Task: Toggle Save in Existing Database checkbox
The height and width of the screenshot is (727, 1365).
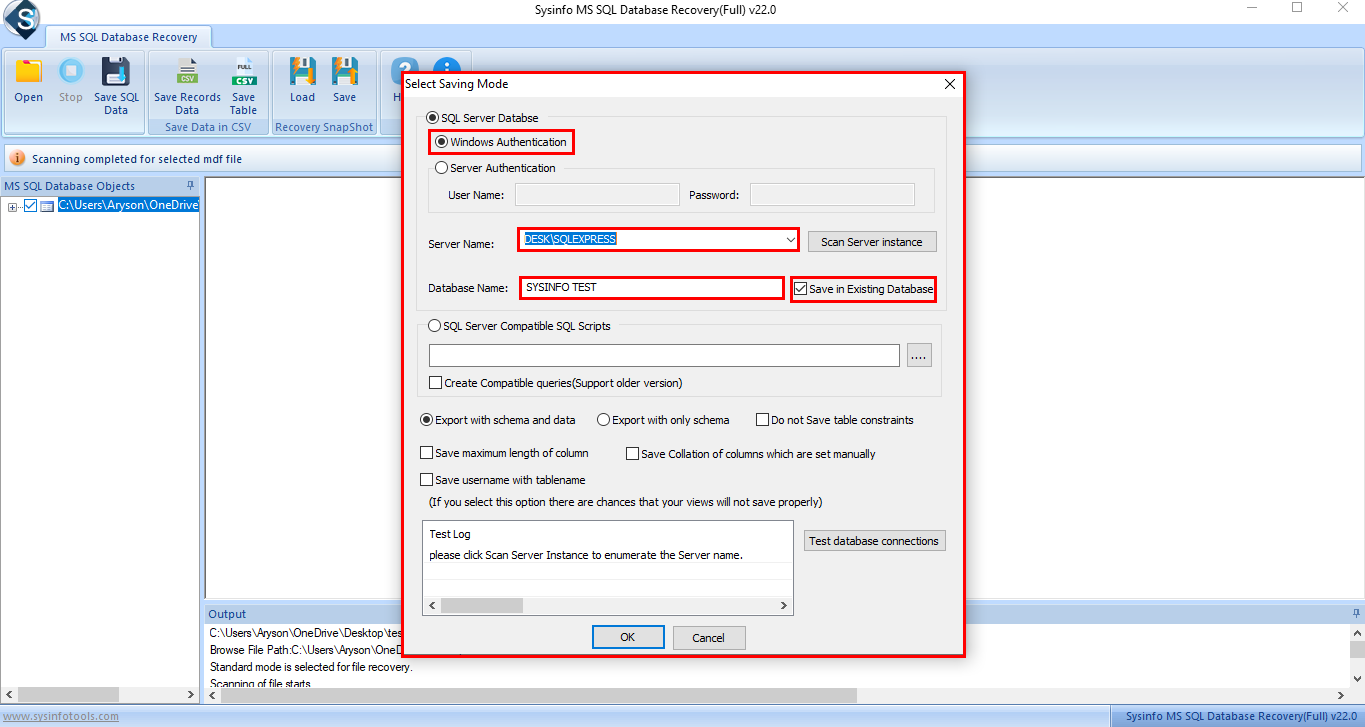Action: point(800,289)
